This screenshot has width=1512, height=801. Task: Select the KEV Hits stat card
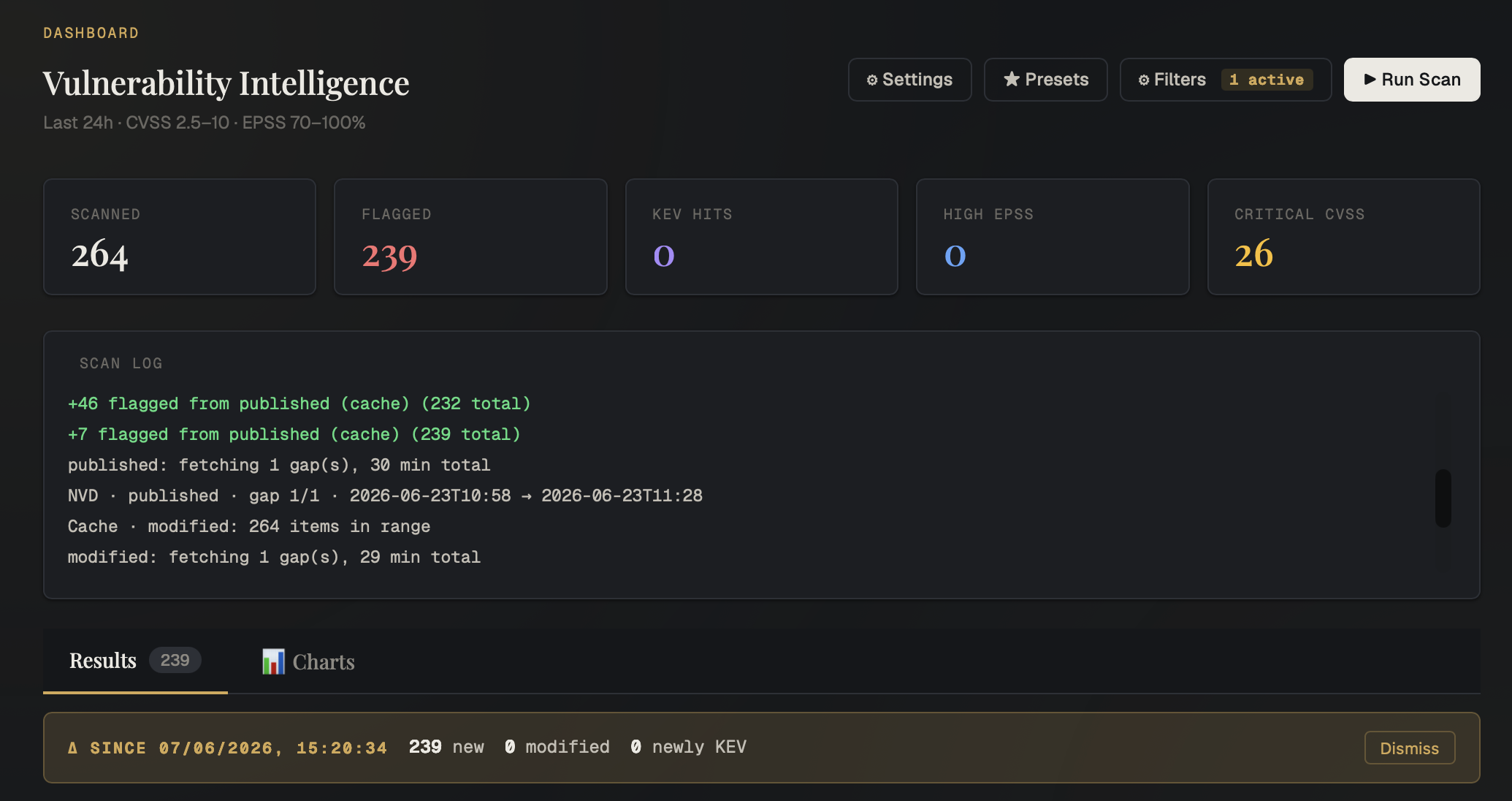[x=761, y=237]
